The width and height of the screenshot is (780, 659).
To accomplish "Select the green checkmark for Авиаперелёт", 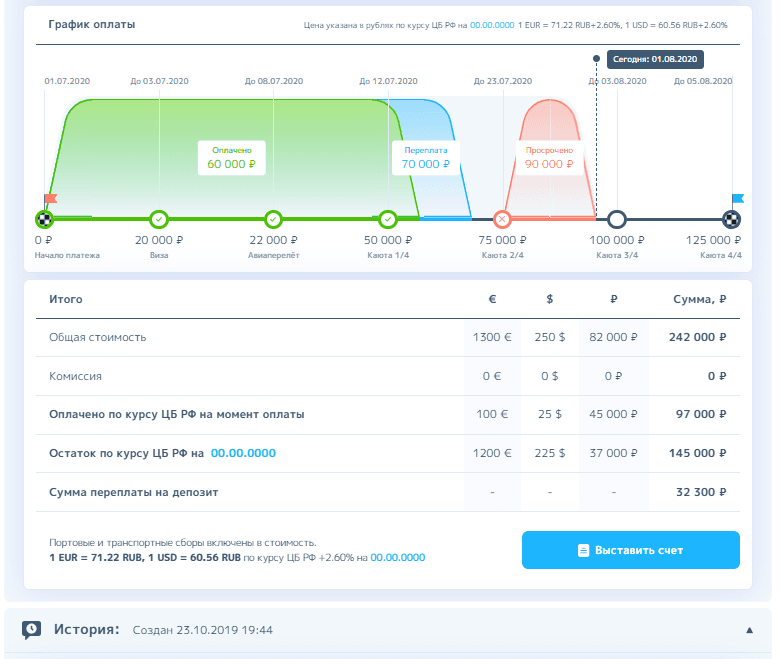I will pyautogui.click(x=273, y=219).
